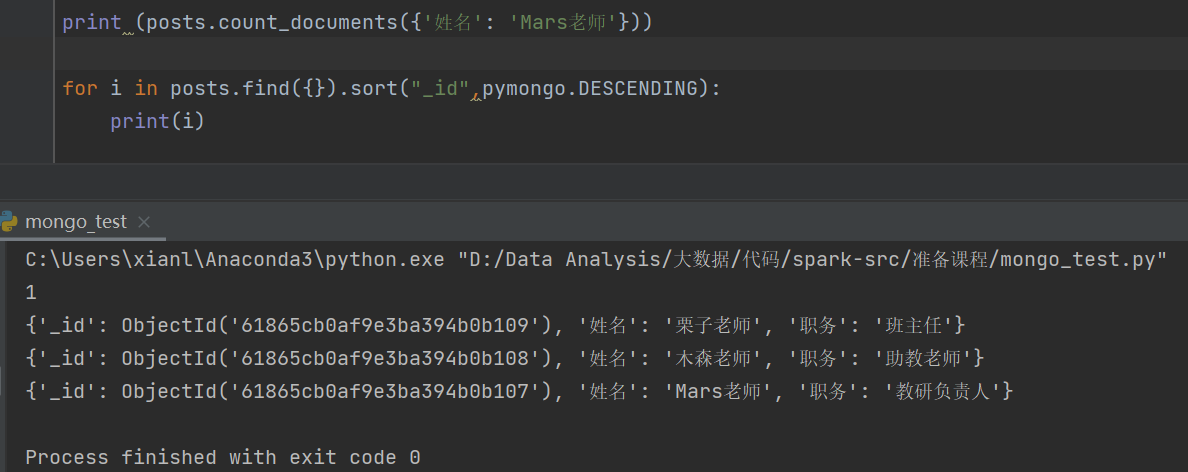Viewport: 1188px width, 472px height.
Task: Click the 'for i in posts.find' code line
Action: click(392, 89)
